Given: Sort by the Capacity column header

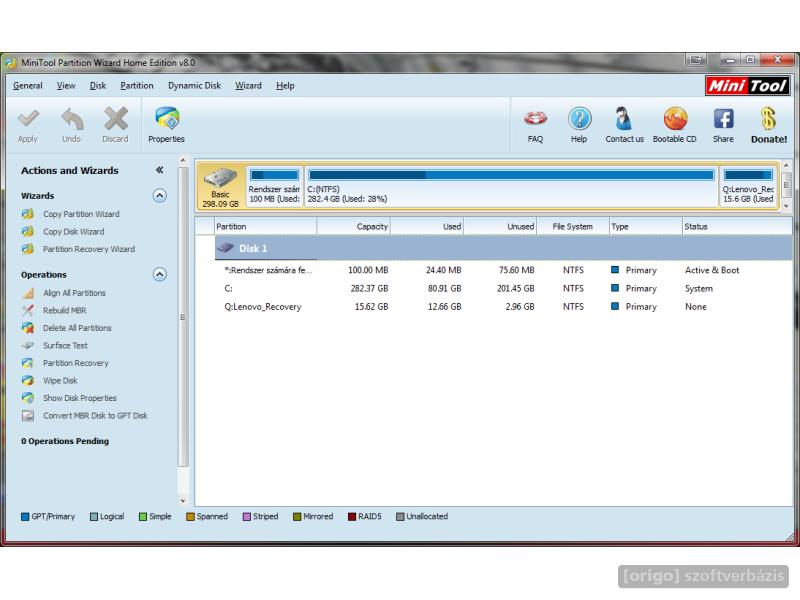Looking at the screenshot, I should [354, 226].
